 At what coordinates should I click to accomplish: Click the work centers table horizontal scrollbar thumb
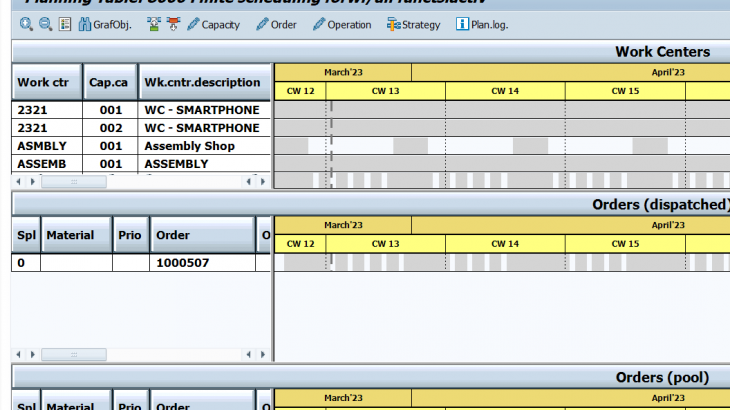click(x=74, y=181)
